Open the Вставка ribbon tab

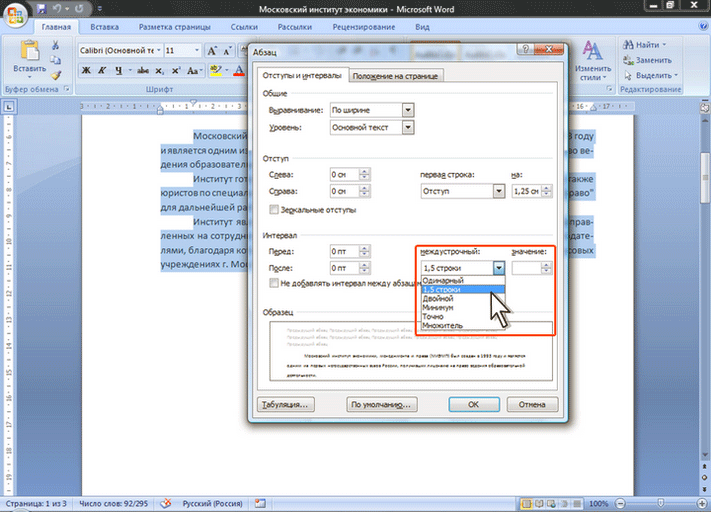pyautogui.click(x=104, y=27)
